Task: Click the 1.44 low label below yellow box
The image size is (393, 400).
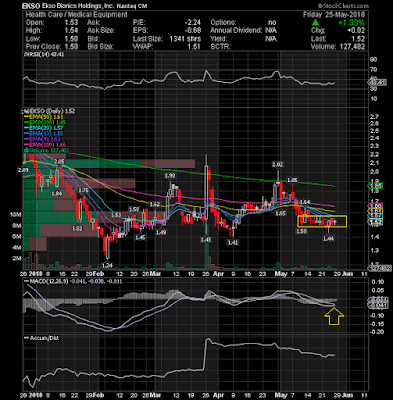Action: [x=329, y=238]
